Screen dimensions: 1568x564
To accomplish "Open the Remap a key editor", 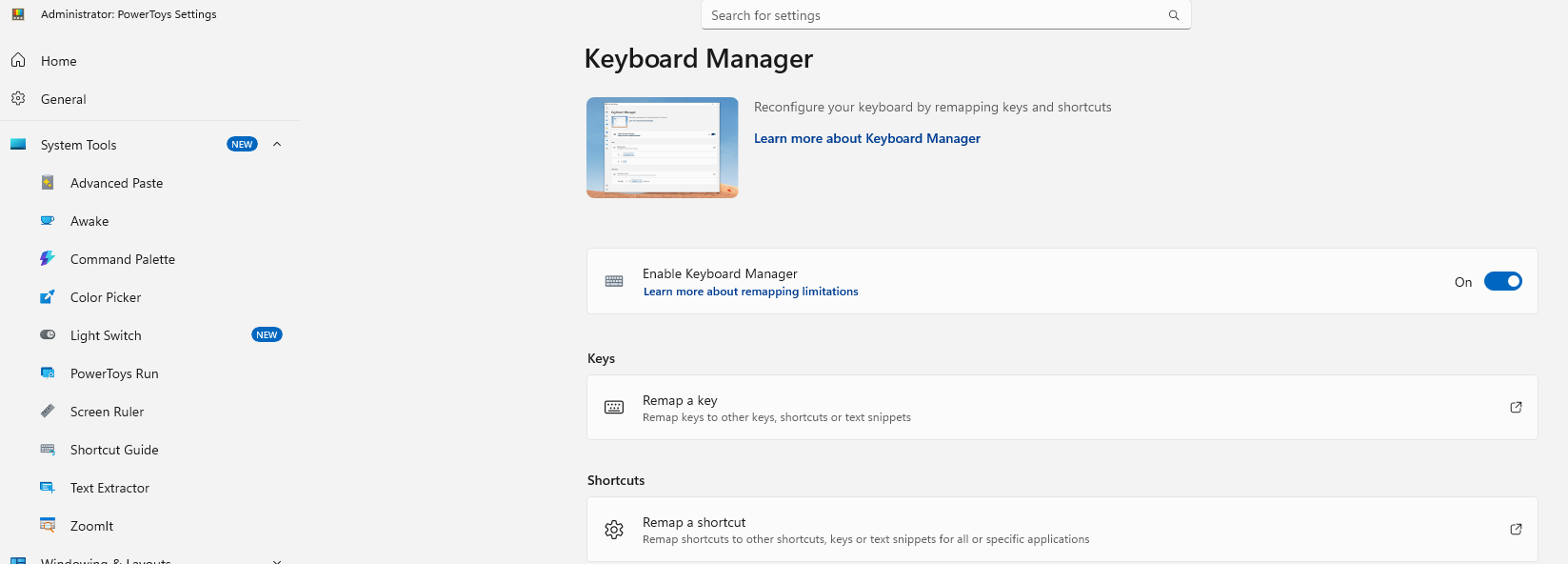I will click(1062, 408).
